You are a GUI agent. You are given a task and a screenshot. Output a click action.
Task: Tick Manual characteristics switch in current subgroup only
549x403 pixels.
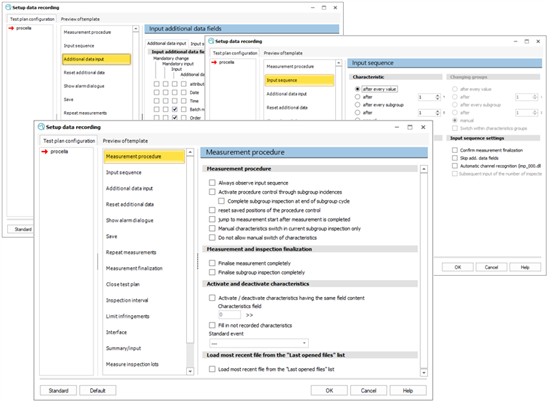click(212, 228)
